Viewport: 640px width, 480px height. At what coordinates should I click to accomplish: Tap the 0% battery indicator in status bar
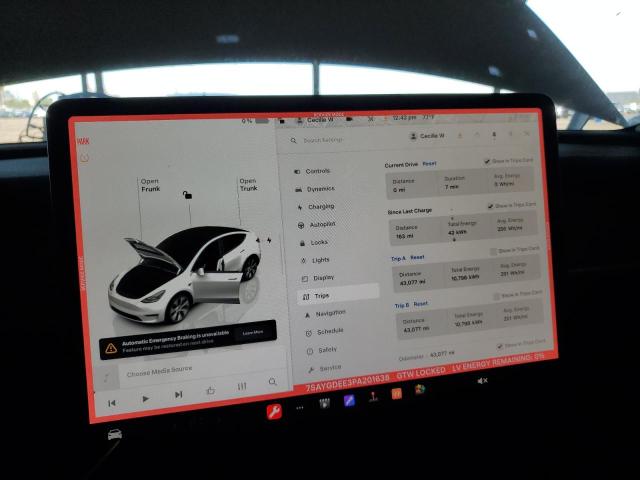[256, 121]
